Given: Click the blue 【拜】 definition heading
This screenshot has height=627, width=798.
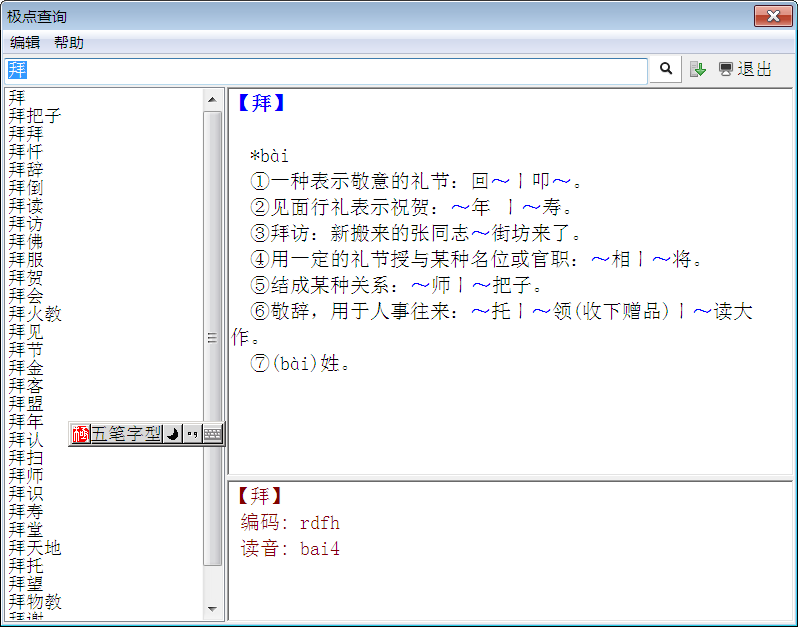Looking at the screenshot, I should click(262, 103).
